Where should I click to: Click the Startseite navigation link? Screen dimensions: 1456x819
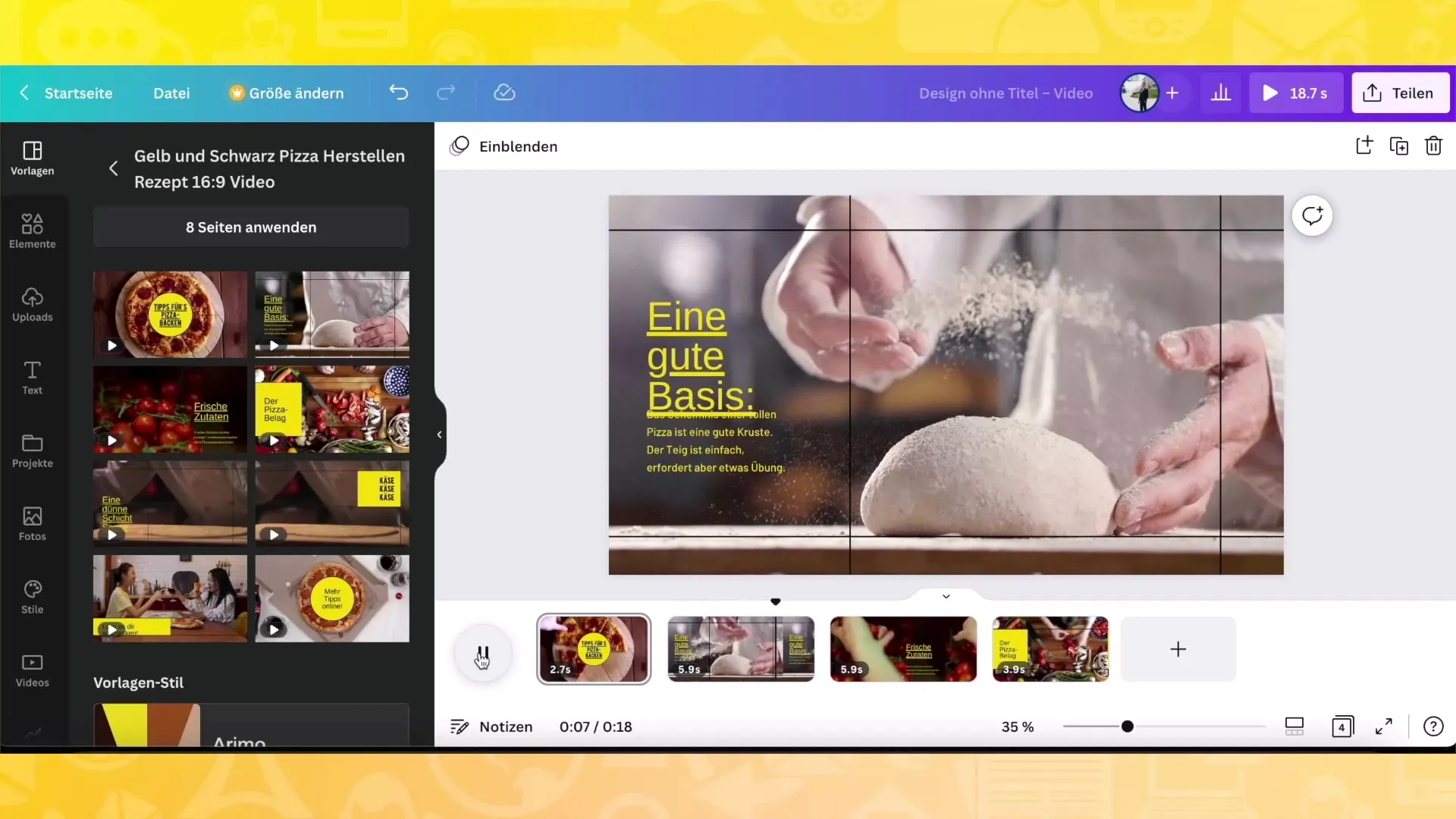pyautogui.click(x=79, y=92)
